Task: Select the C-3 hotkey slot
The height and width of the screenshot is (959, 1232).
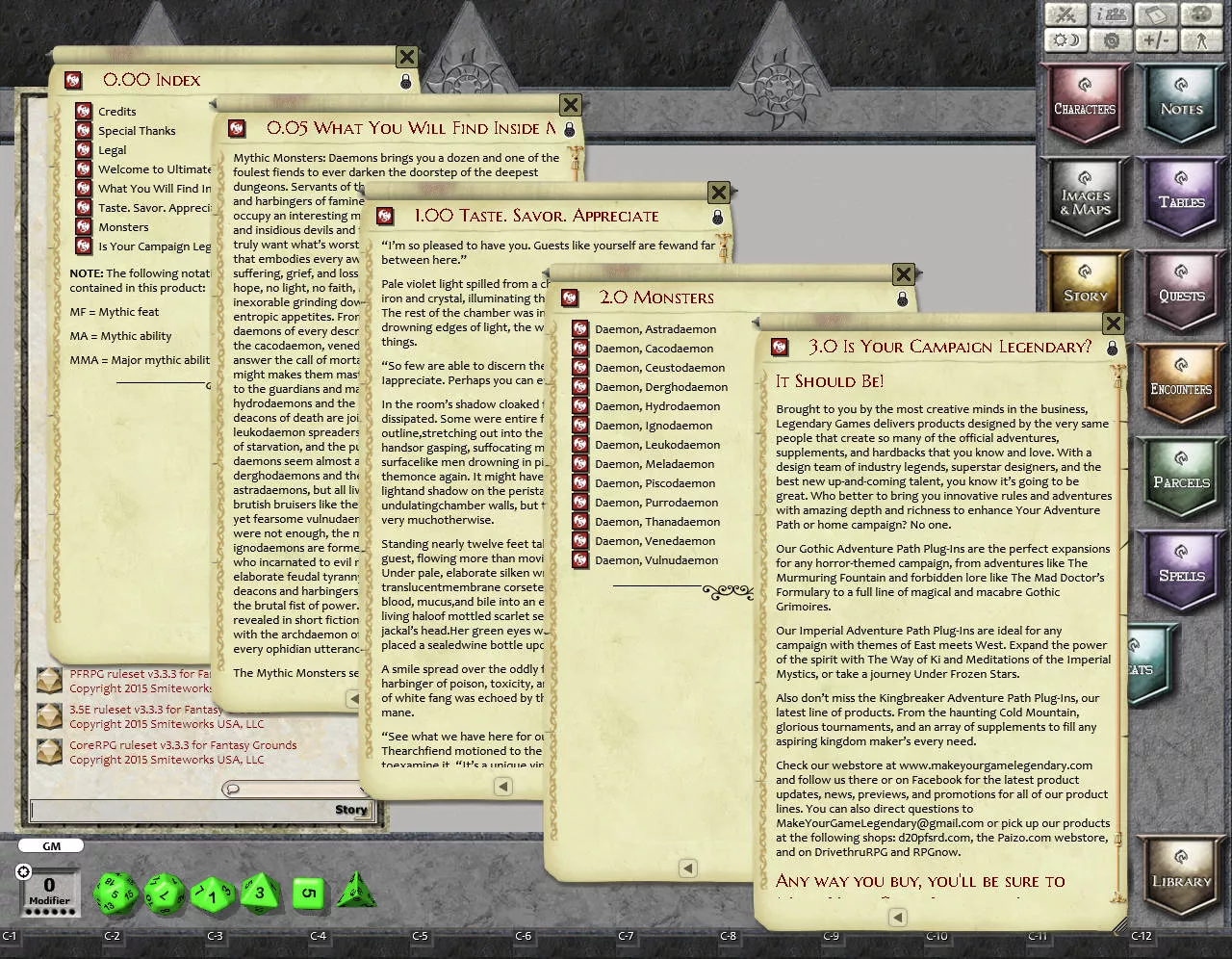Action: (x=215, y=935)
